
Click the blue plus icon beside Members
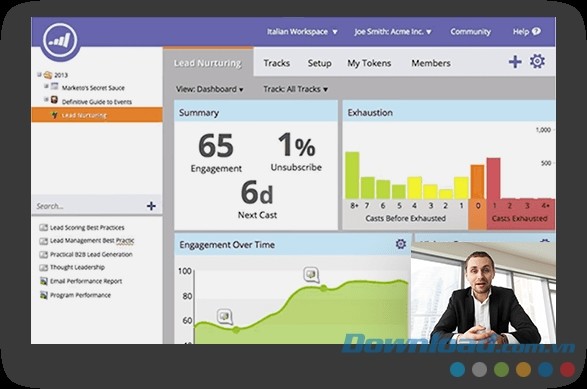pyautogui.click(x=515, y=62)
